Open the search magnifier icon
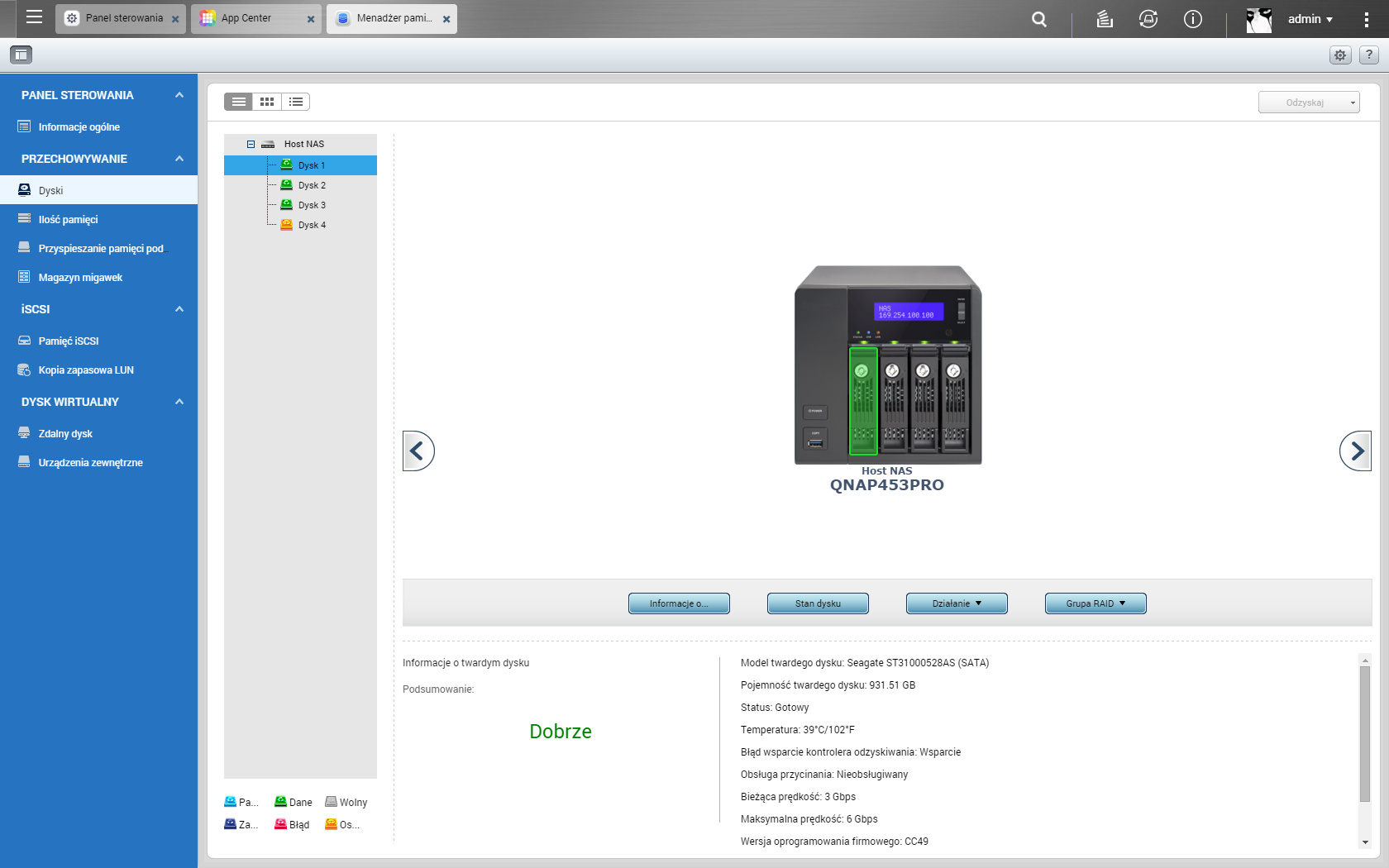Image resolution: width=1389 pixels, height=868 pixels. (x=1039, y=19)
